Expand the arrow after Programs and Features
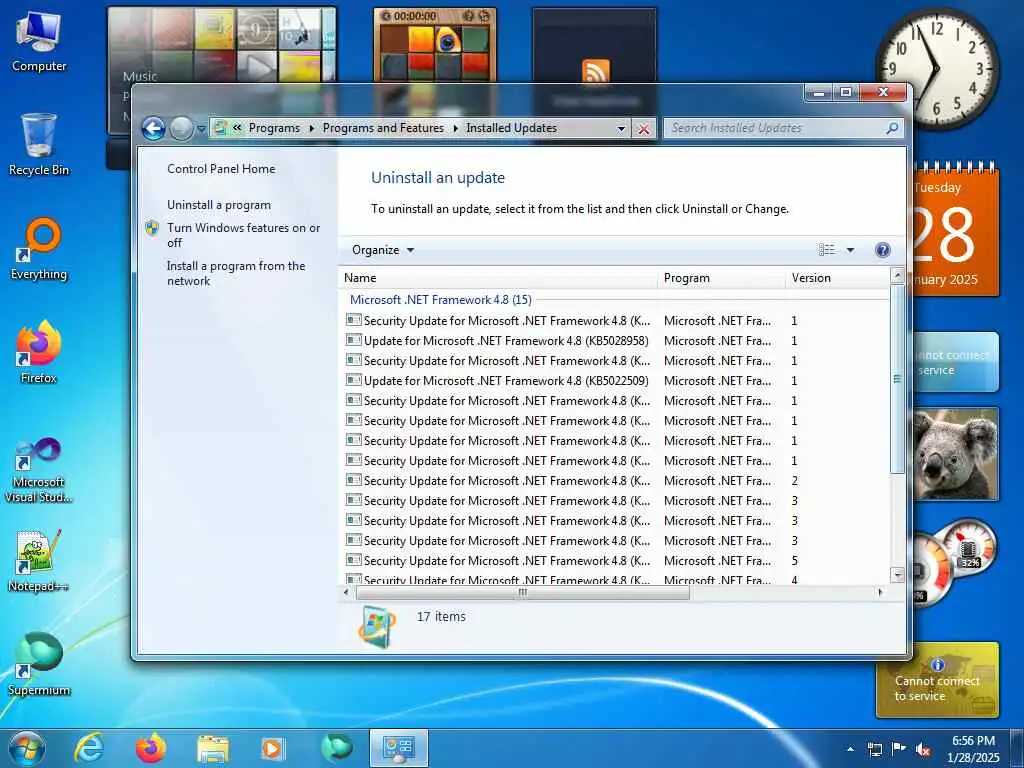This screenshot has height=768, width=1024. pyautogui.click(x=456, y=129)
